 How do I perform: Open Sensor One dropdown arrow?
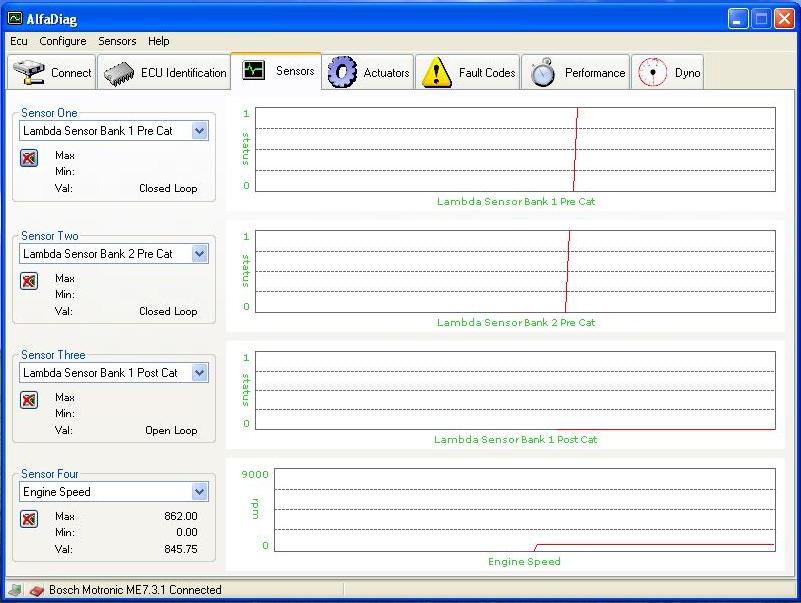(x=200, y=131)
